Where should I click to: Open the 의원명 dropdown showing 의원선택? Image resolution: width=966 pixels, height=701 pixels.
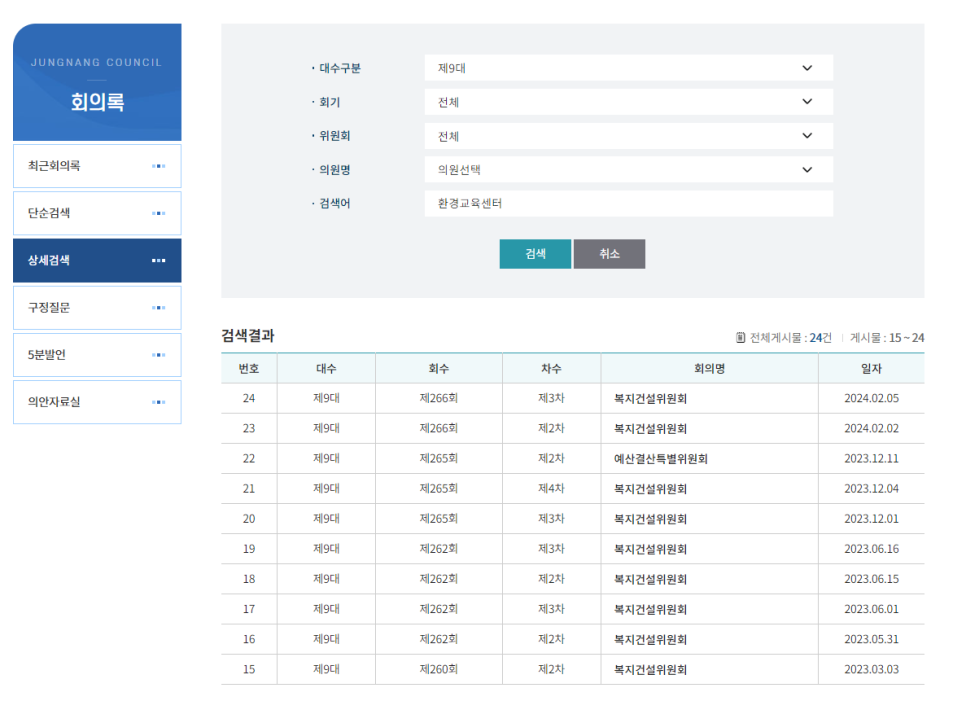click(628, 169)
